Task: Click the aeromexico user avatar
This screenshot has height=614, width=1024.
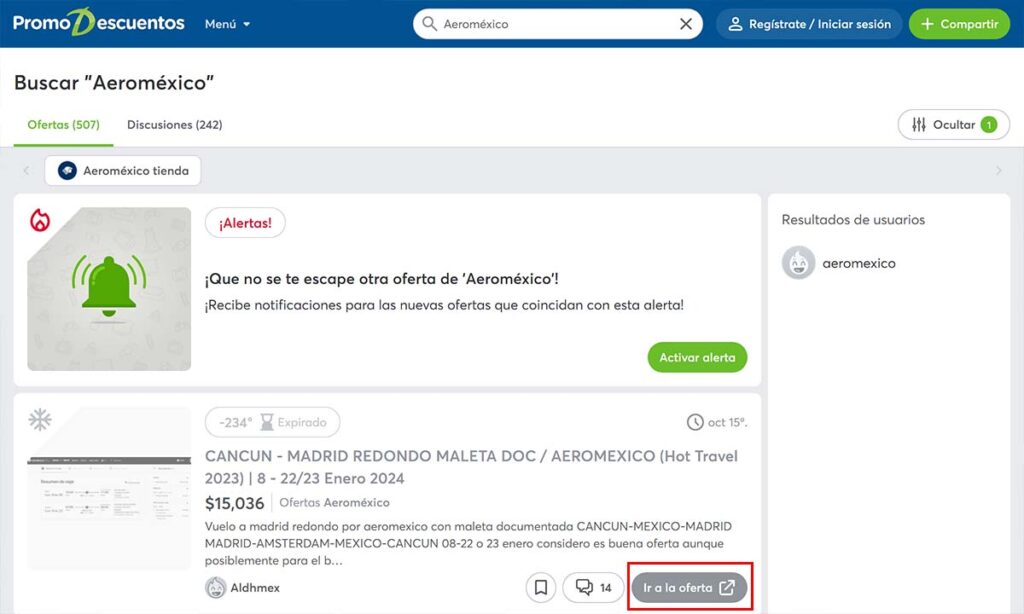Action: (798, 263)
